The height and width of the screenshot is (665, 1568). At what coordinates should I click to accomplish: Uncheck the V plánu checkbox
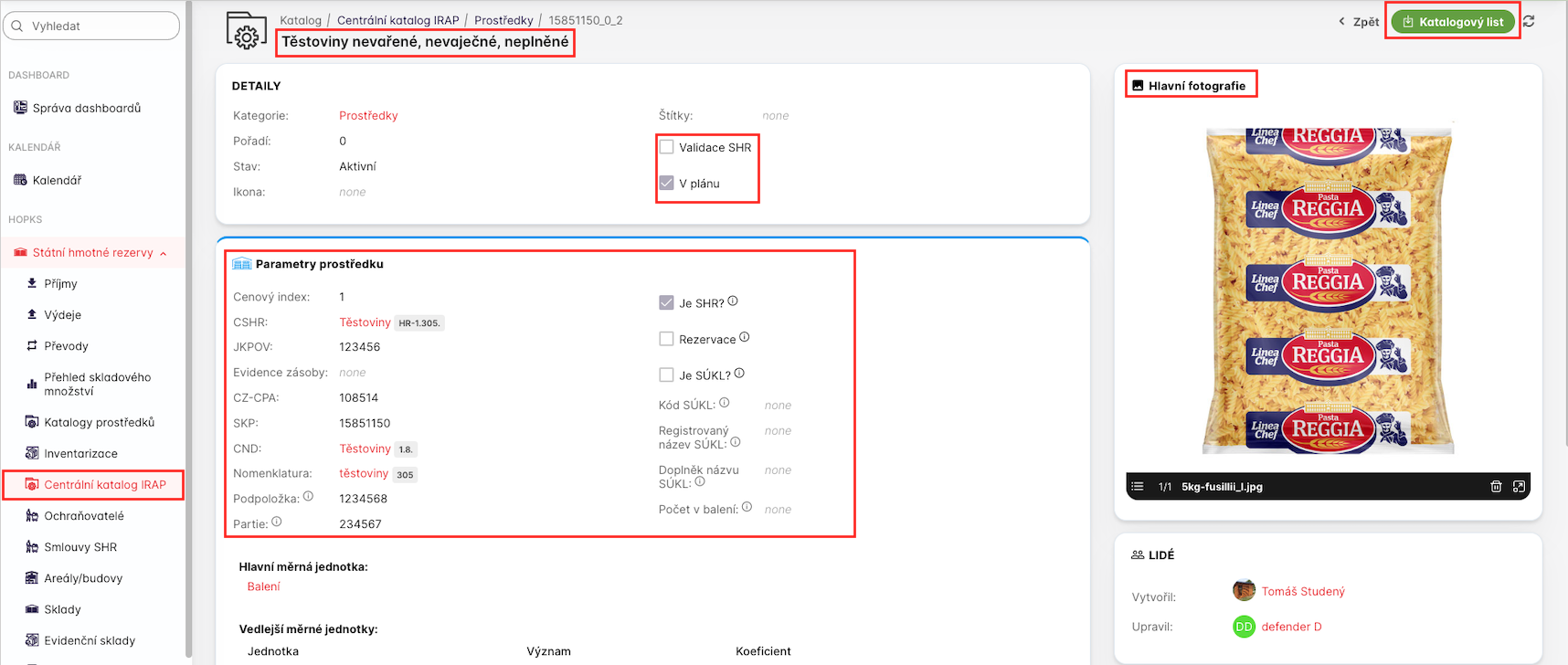pos(667,184)
